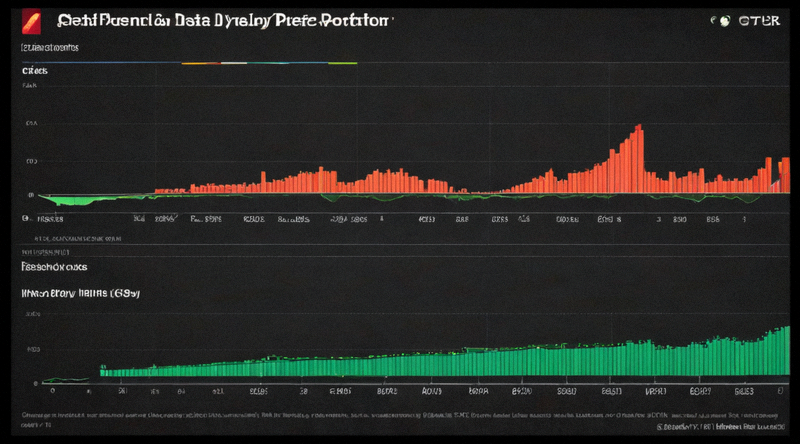Click the red app logo icon
Image resolution: width=800 pixels, height=444 pixels.
point(31,22)
